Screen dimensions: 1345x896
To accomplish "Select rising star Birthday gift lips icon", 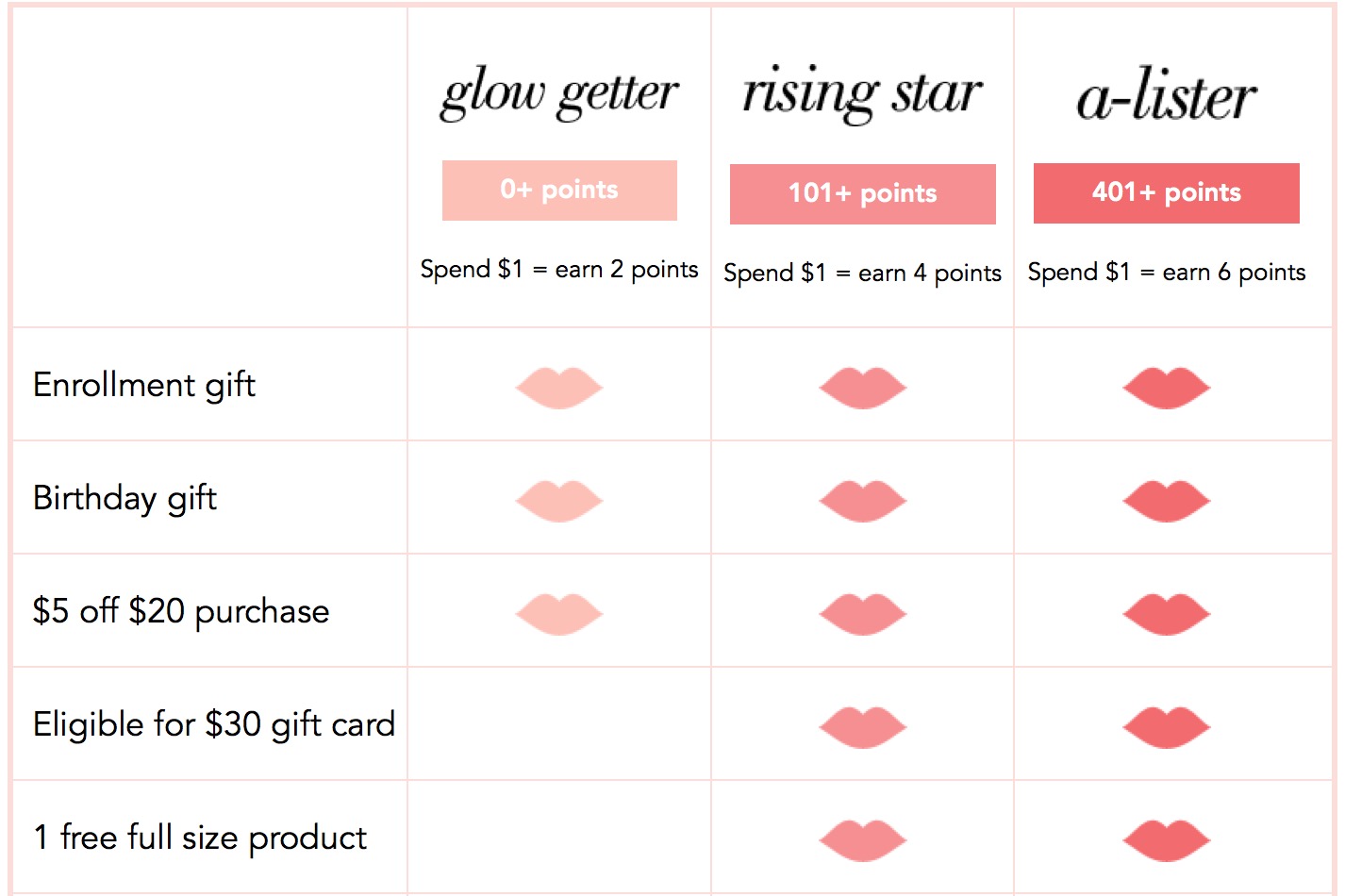I will point(863,500).
